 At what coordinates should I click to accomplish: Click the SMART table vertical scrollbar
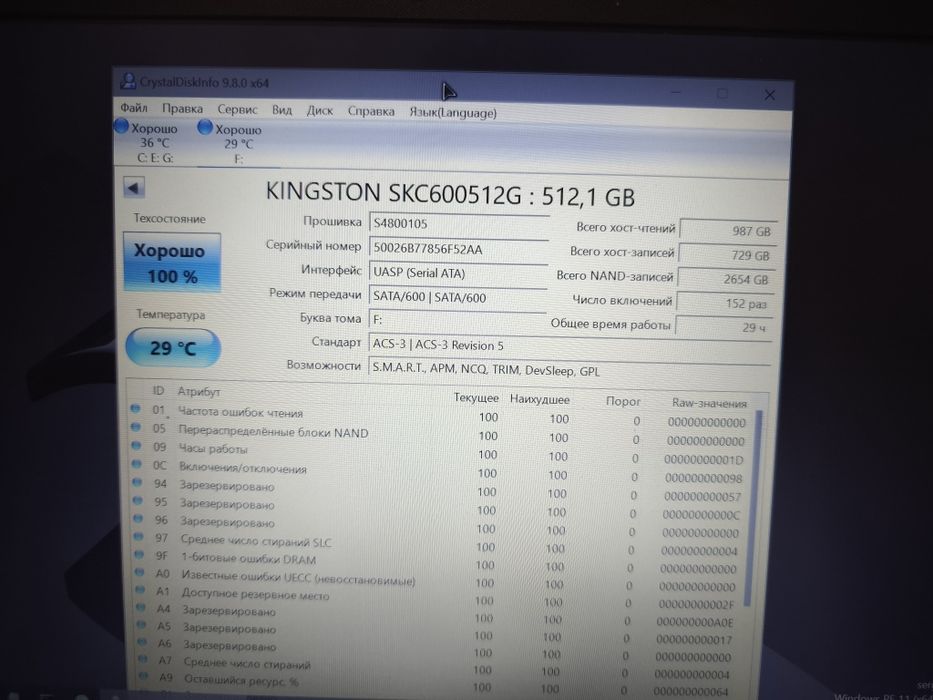tap(753, 506)
